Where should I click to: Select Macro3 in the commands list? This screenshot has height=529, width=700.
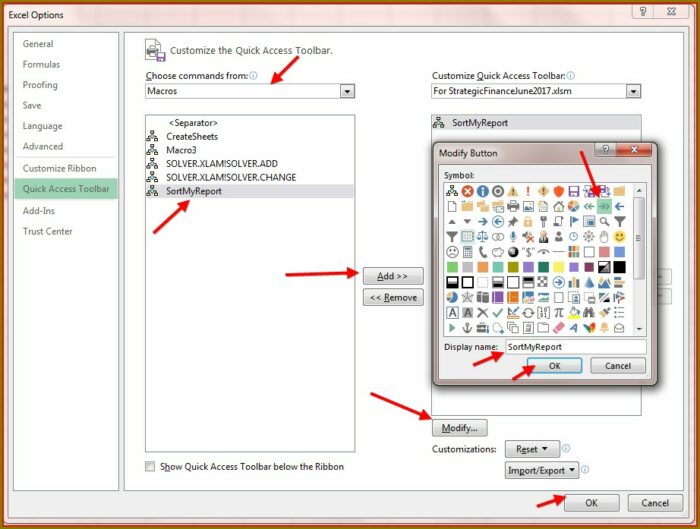pyautogui.click(x=250, y=150)
